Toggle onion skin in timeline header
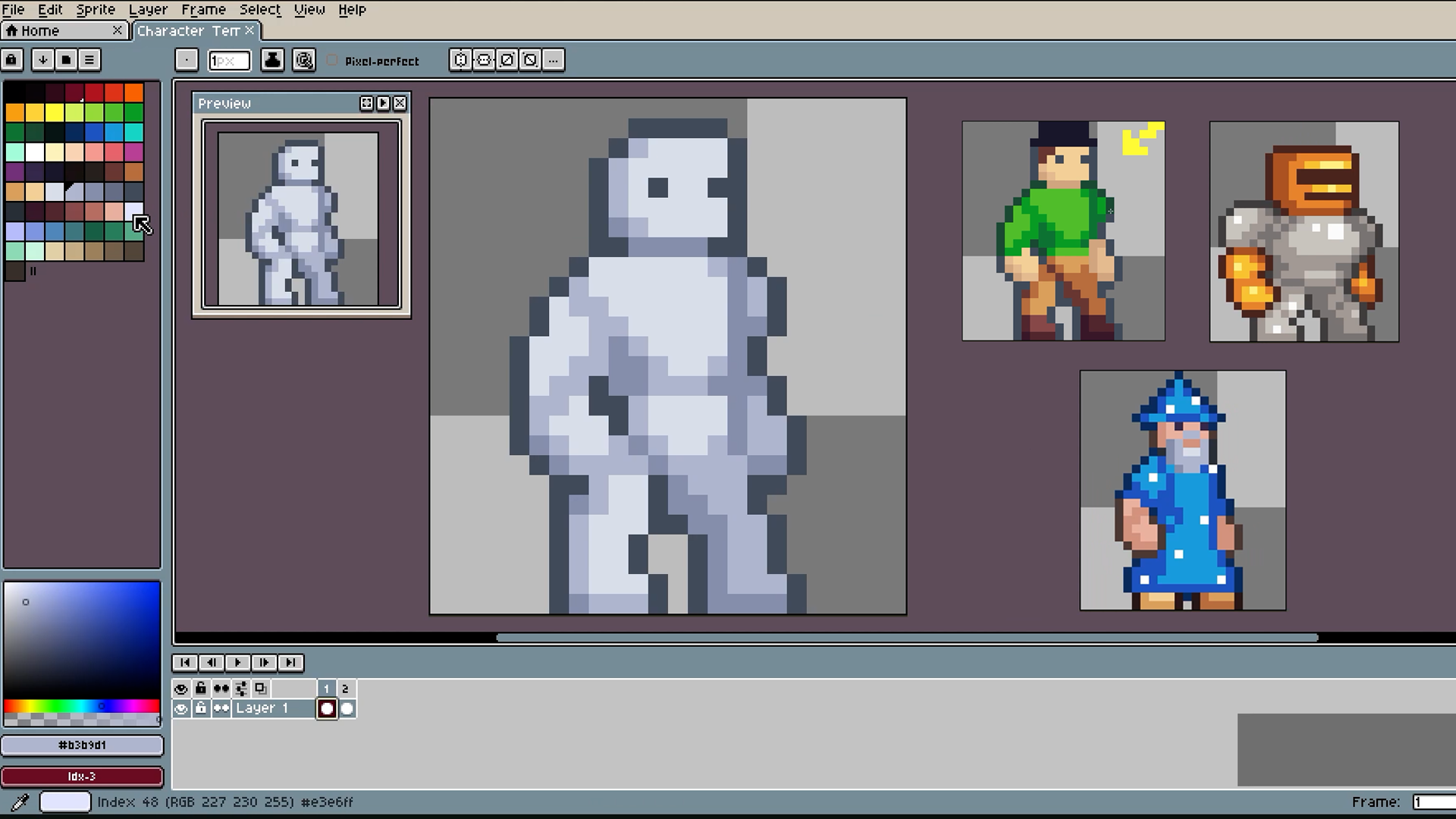The image size is (1456, 819). [x=261, y=689]
